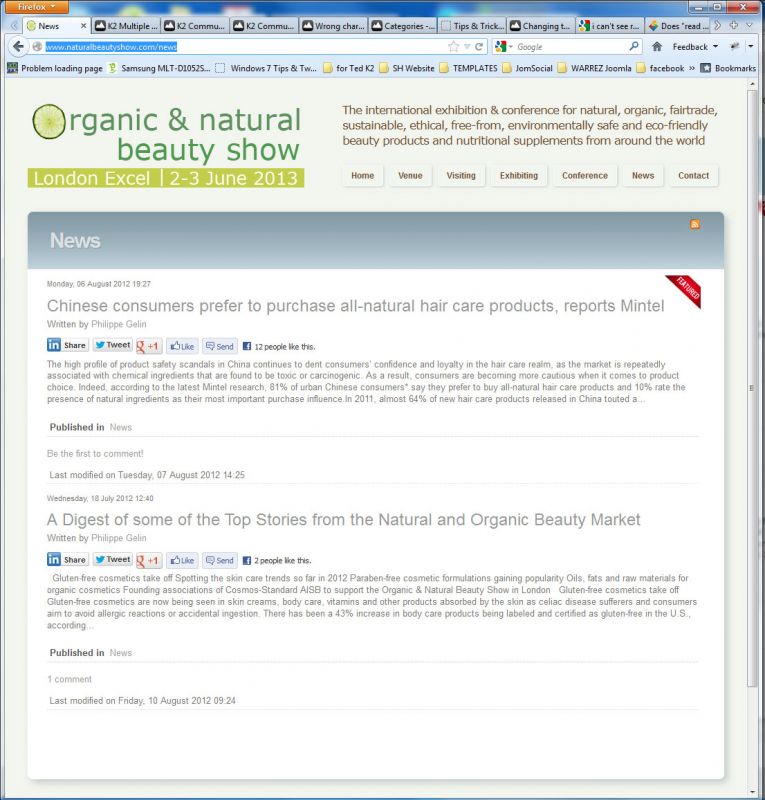
Task: Open the Visiting navigation button
Action: (461, 176)
